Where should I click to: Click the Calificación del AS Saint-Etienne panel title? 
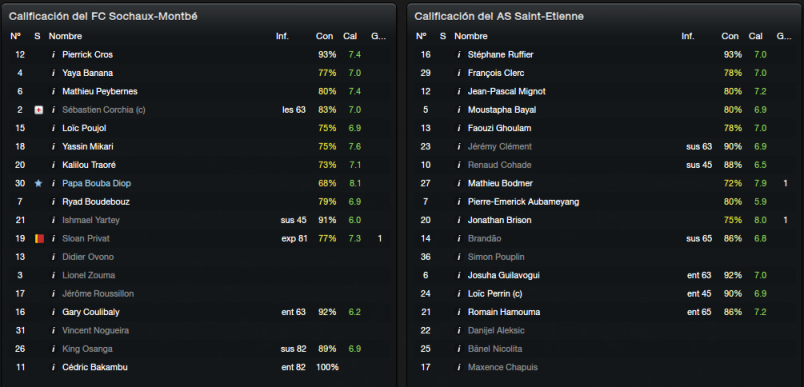(x=499, y=16)
